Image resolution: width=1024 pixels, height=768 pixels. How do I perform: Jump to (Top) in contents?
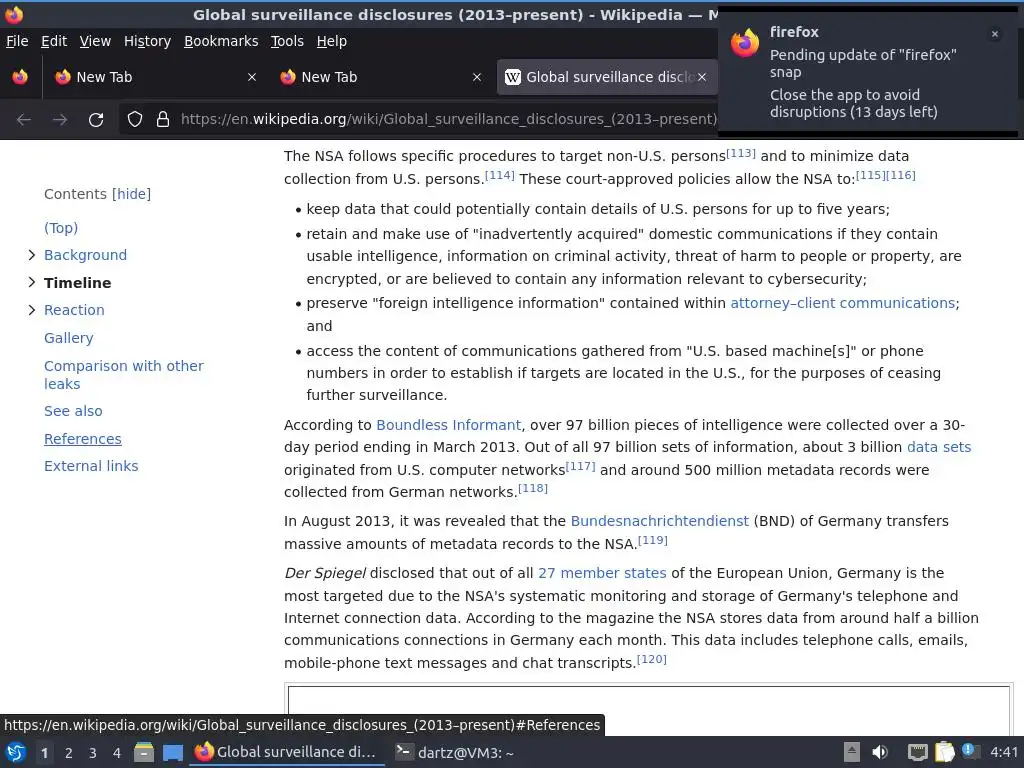61,228
